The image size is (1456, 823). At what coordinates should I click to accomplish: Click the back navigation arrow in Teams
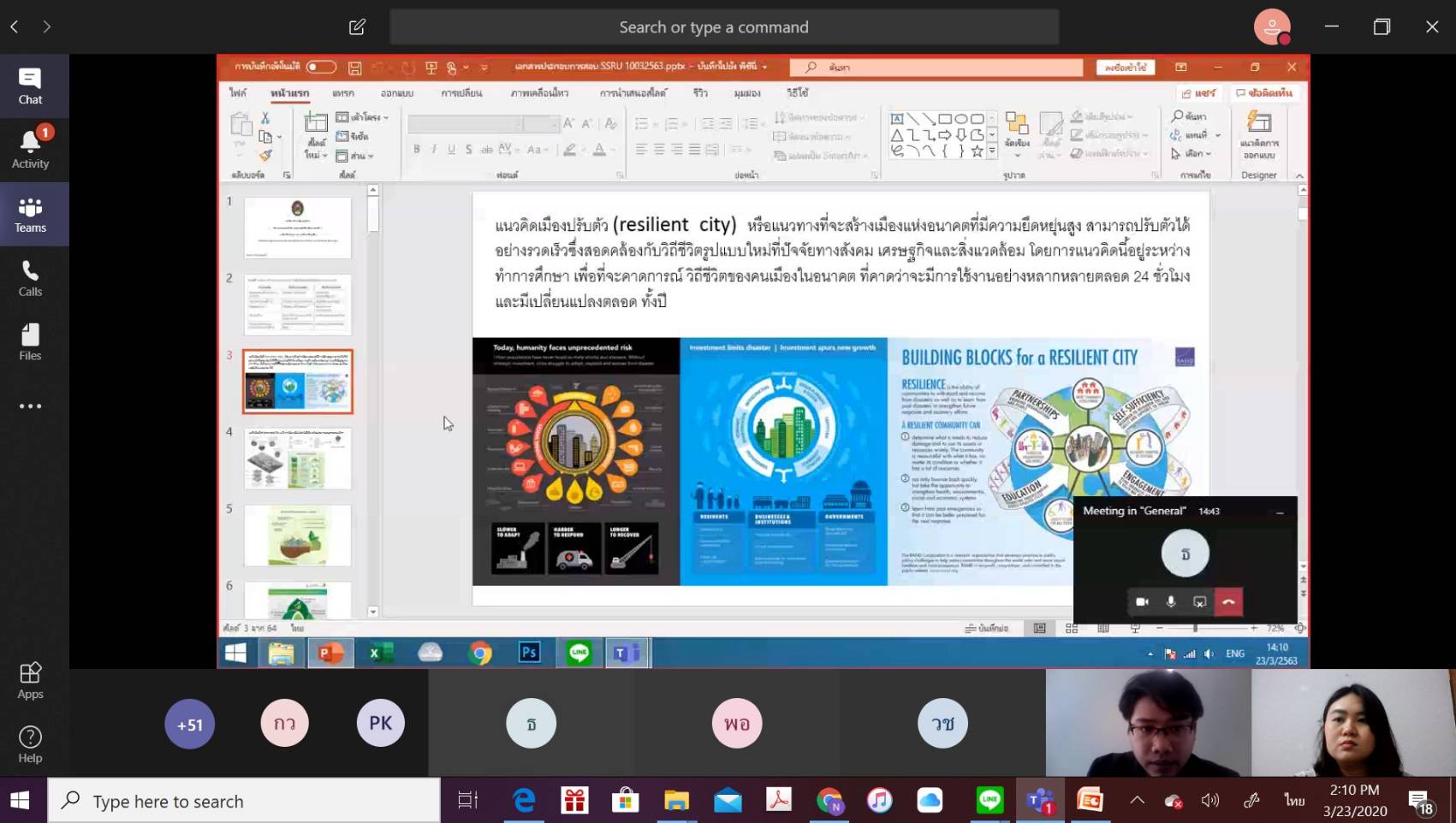(x=15, y=27)
